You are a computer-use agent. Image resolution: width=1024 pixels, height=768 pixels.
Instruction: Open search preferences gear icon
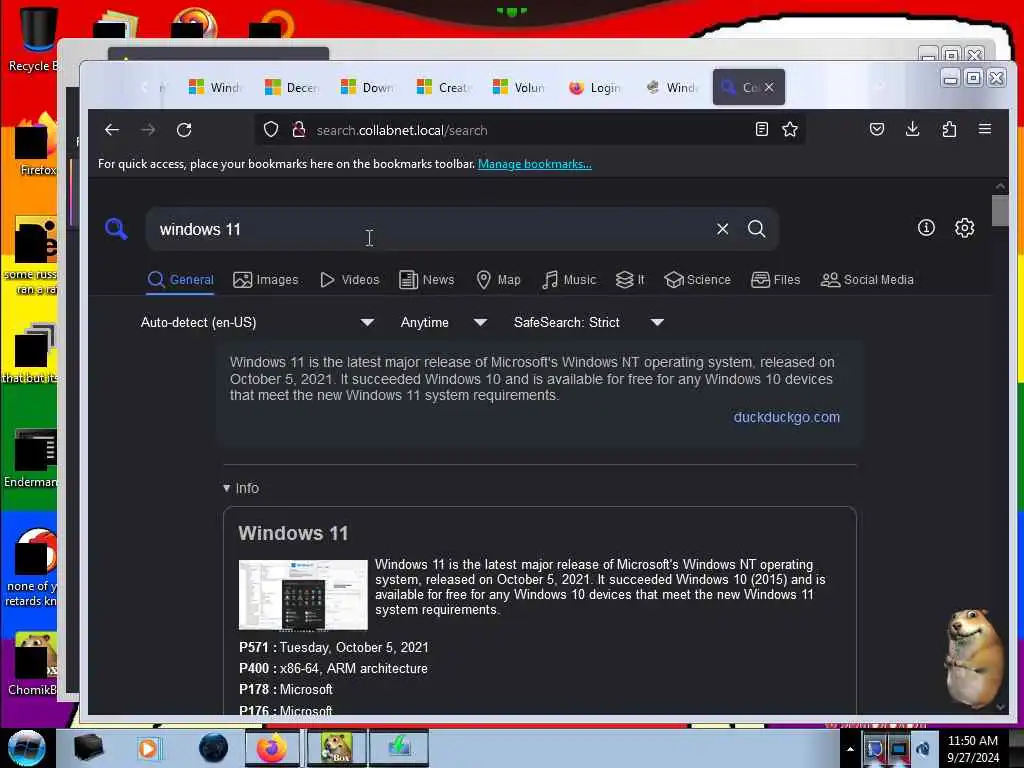tap(965, 227)
